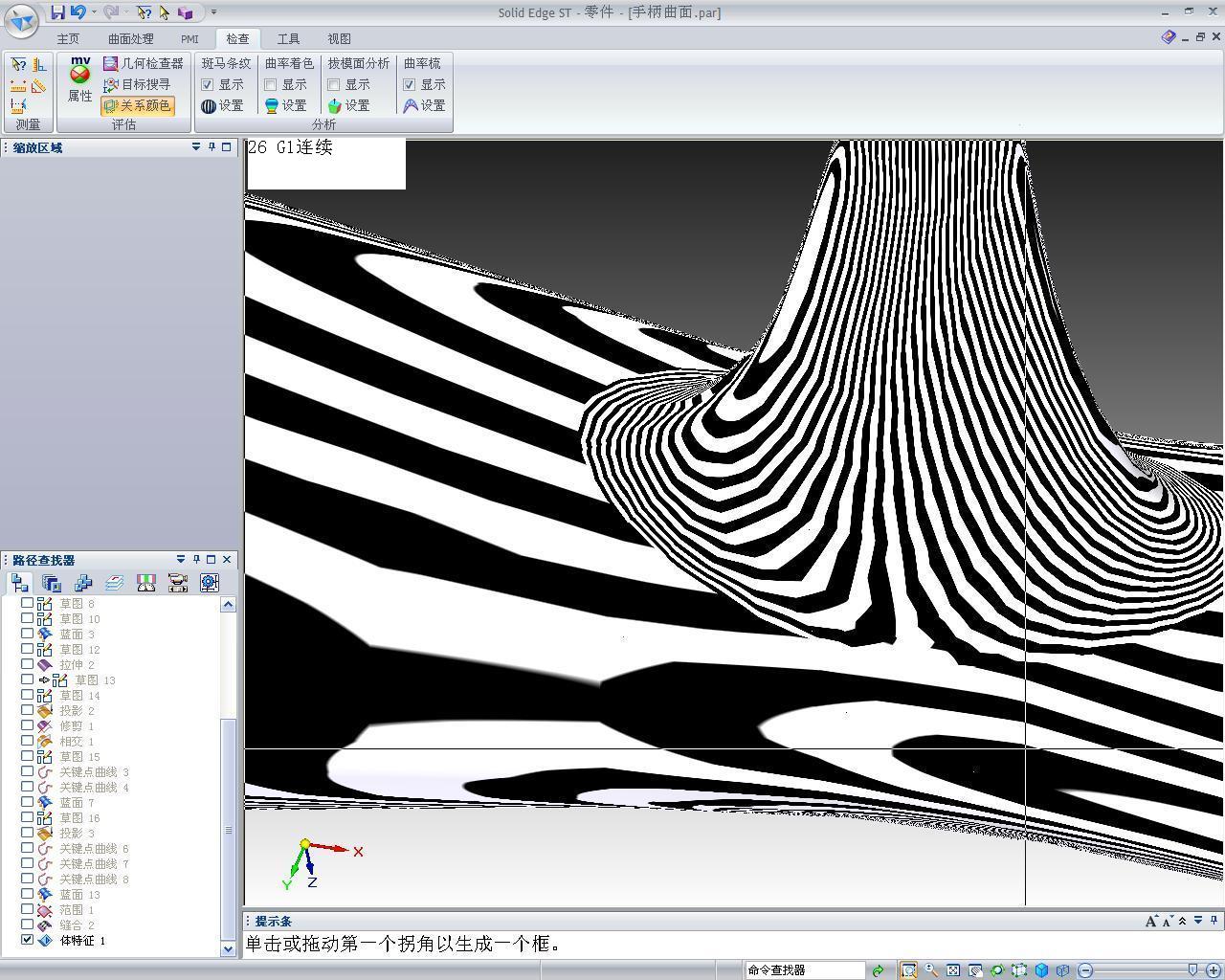Enable 拔模面分析 显示 checkbox
Image resolution: width=1225 pixels, height=980 pixels.
333,84
